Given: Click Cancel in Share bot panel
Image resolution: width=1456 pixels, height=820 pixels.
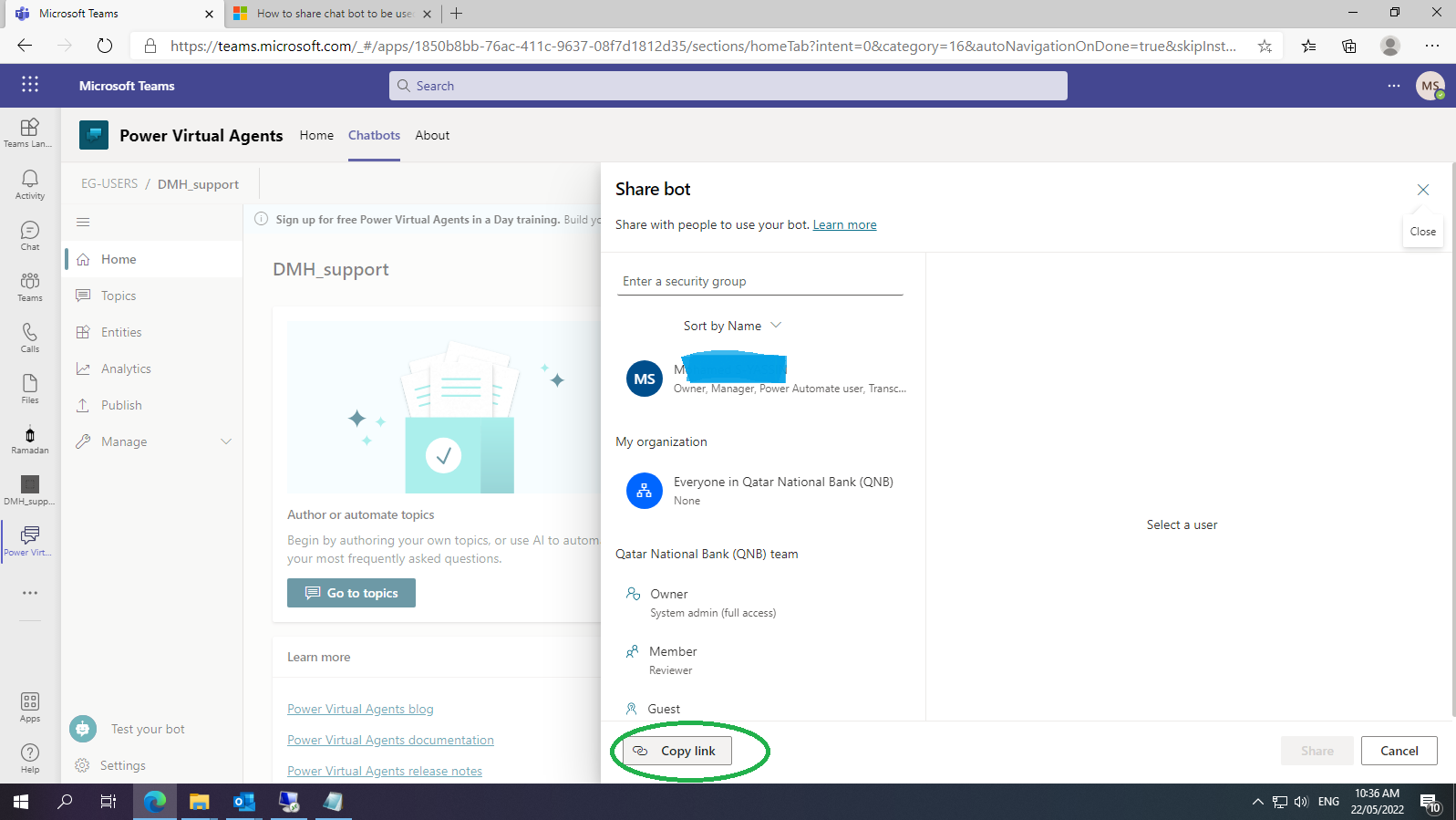Looking at the screenshot, I should coord(1399,751).
